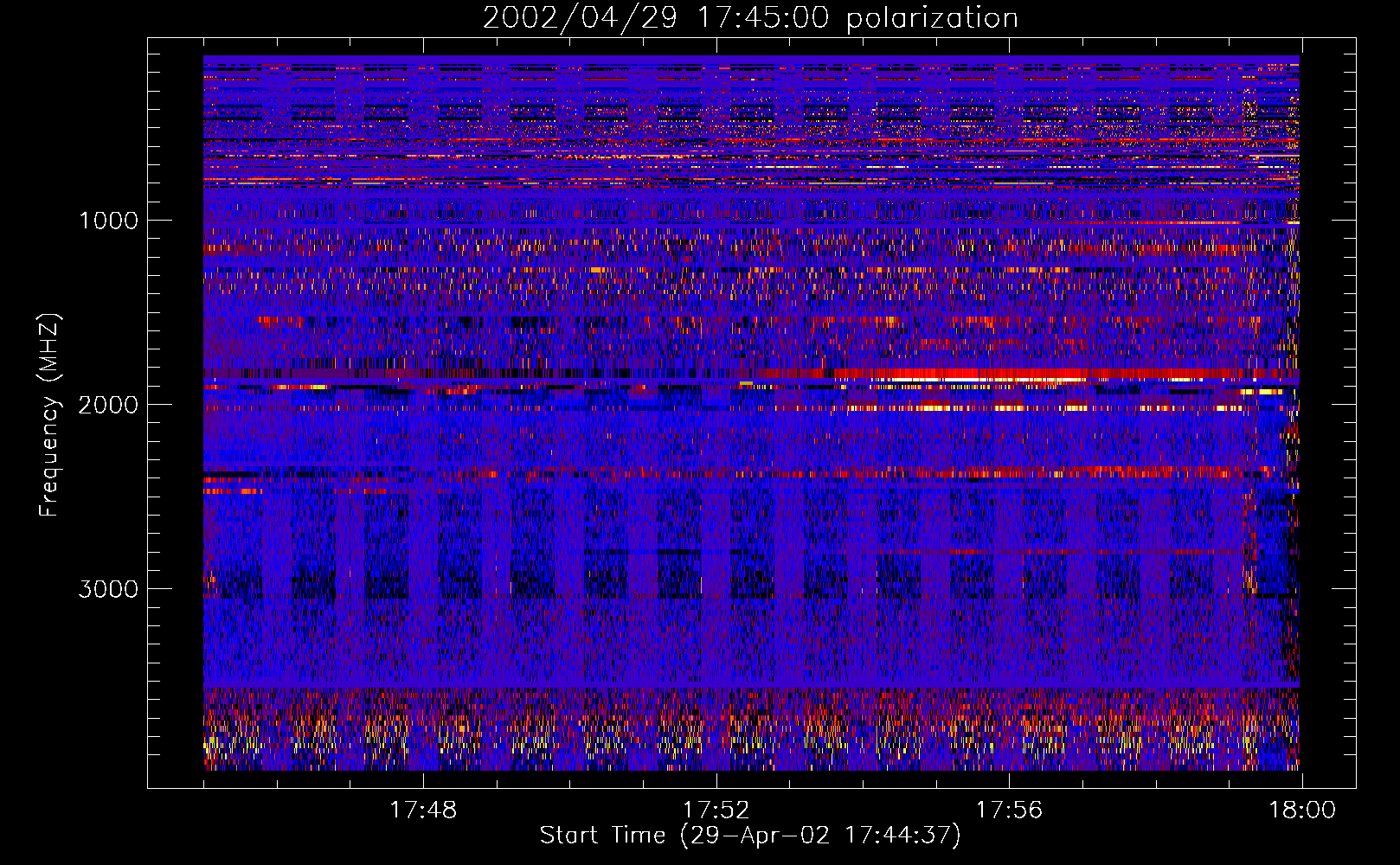Image resolution: width=1400 pixels, height=865 pixels.
Task: Click the 18:00 time tick label
Action: coord(1301,811)
